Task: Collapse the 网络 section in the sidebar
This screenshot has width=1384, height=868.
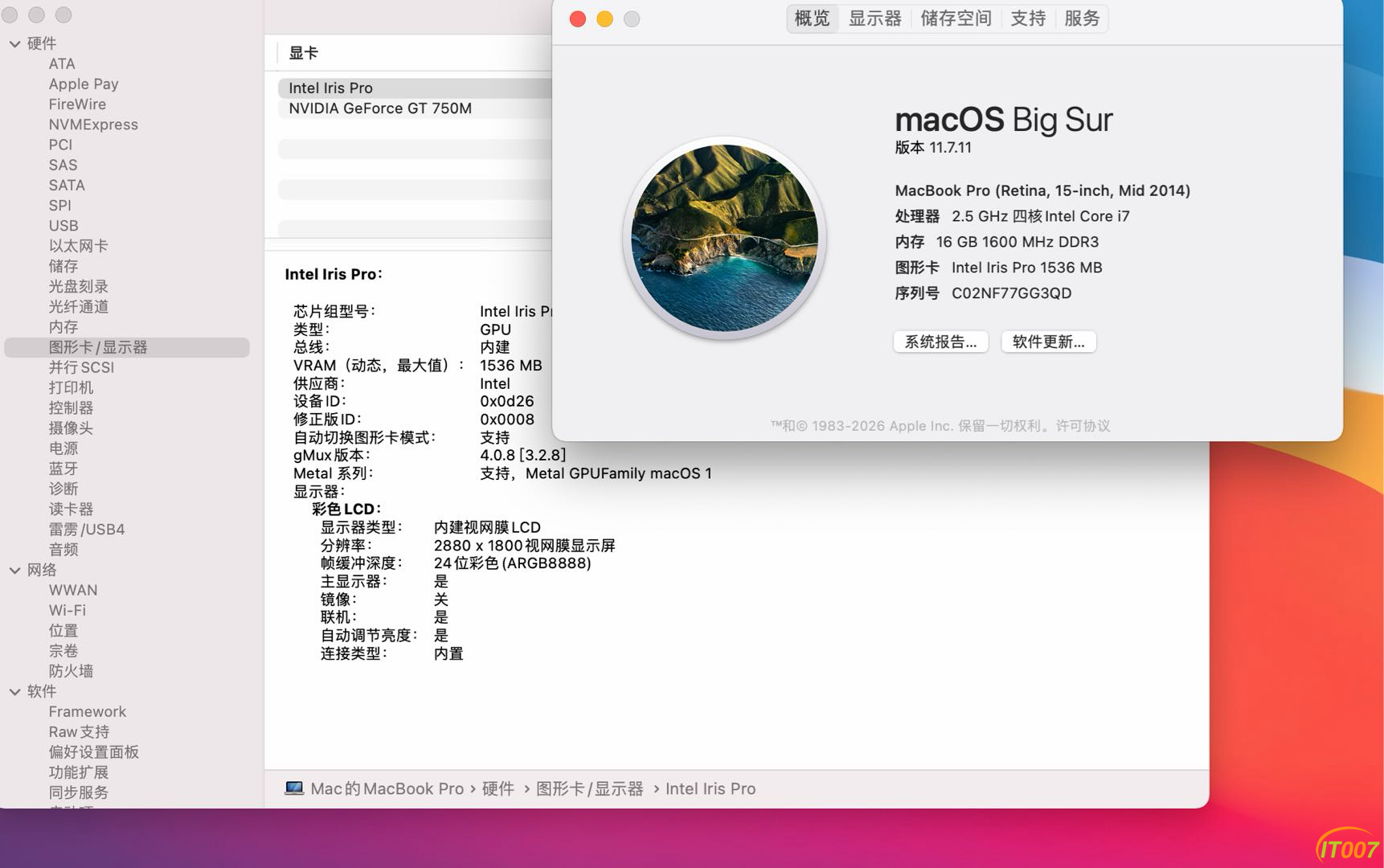Action: coord(14,570)
